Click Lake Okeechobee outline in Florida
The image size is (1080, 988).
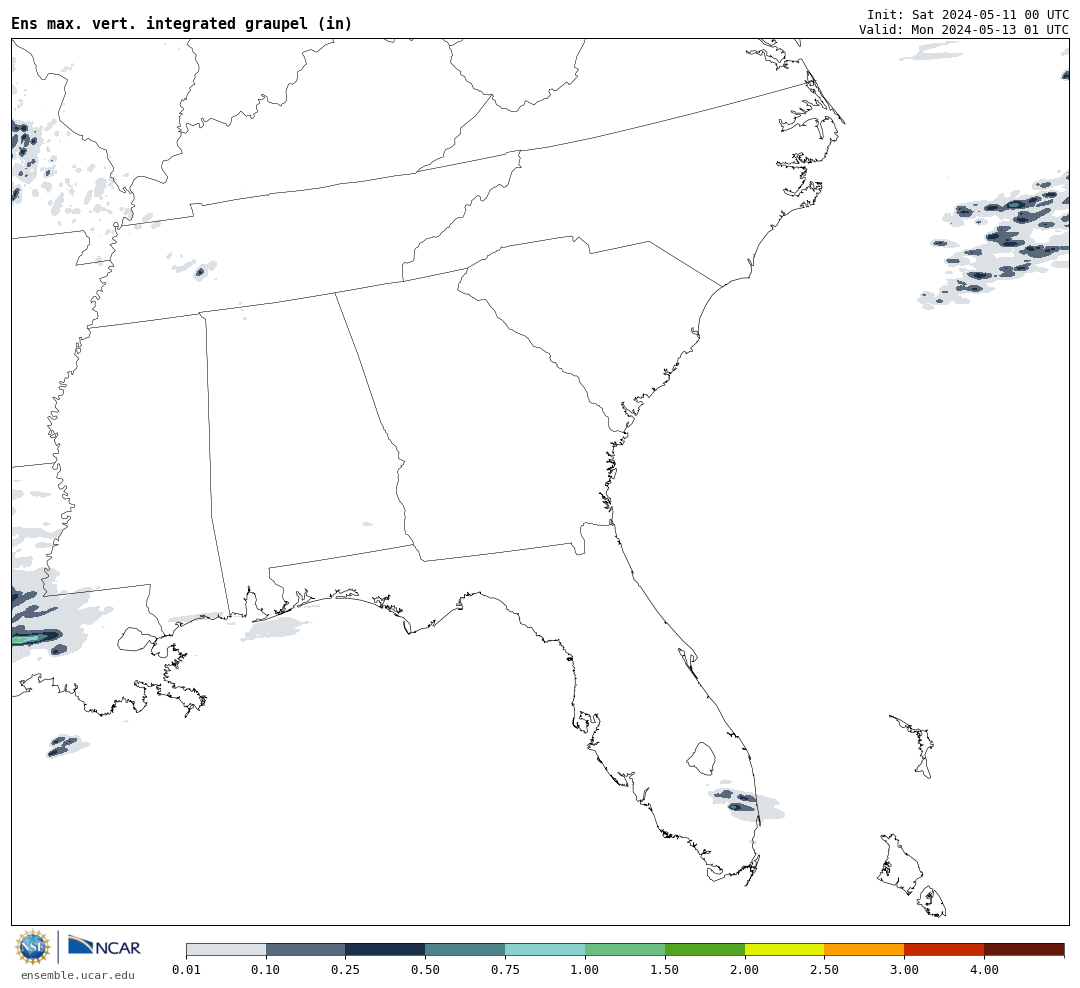[x=702, y=759]
